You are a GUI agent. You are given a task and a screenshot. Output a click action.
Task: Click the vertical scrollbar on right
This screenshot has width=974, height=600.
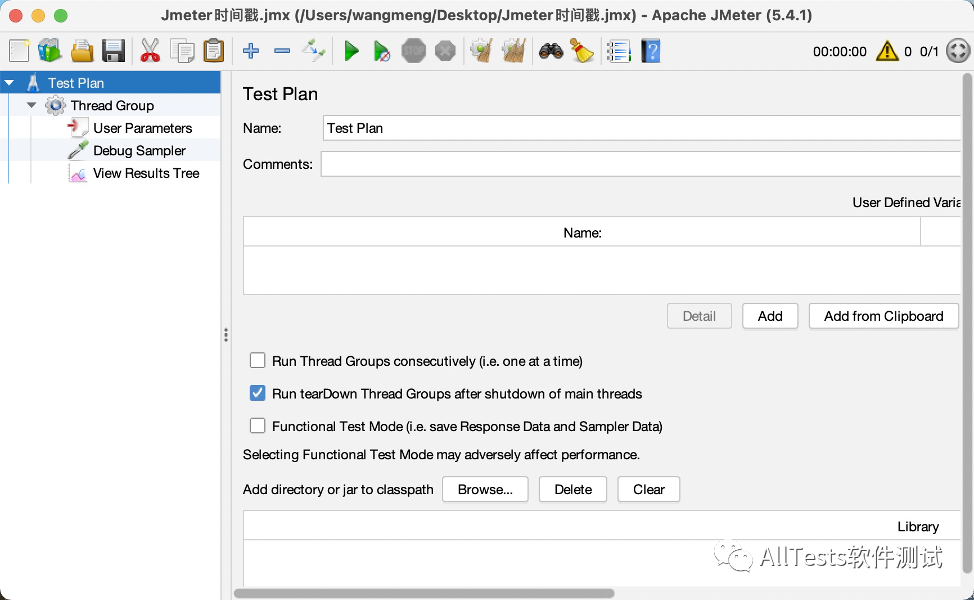pos(967,323)
